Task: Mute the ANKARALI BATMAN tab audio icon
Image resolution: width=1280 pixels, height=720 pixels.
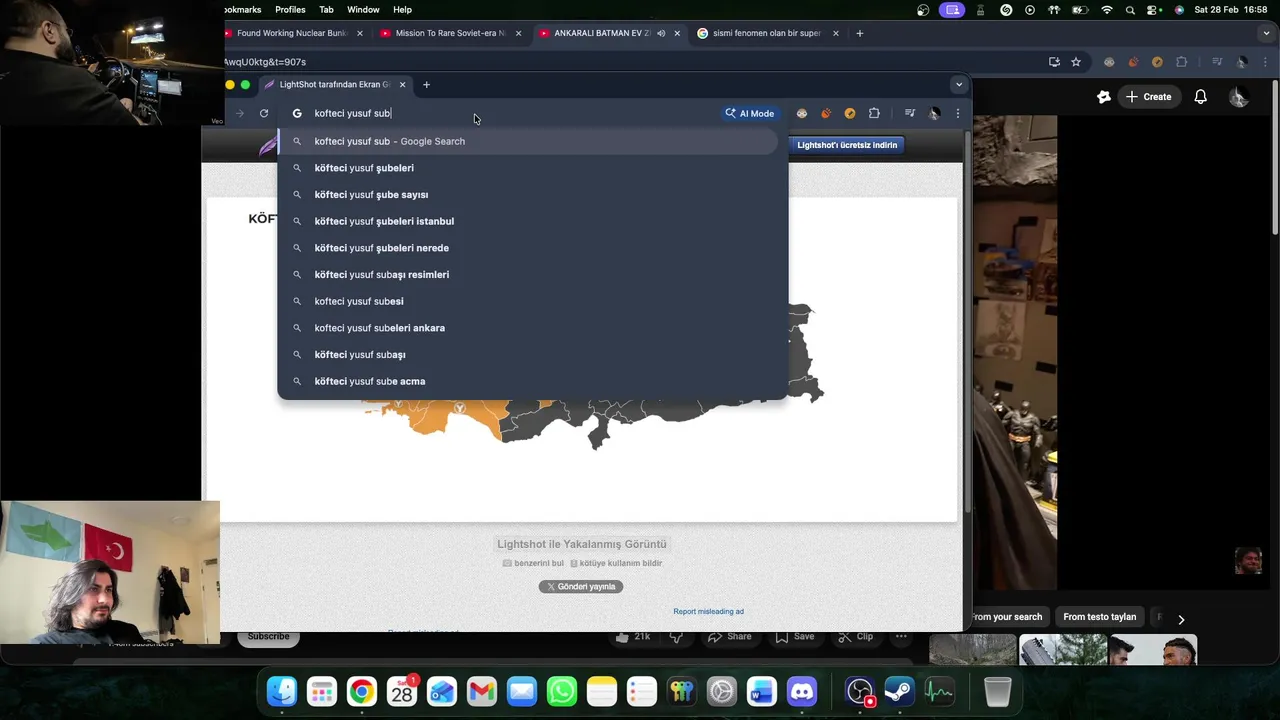Action: [661, 33]
